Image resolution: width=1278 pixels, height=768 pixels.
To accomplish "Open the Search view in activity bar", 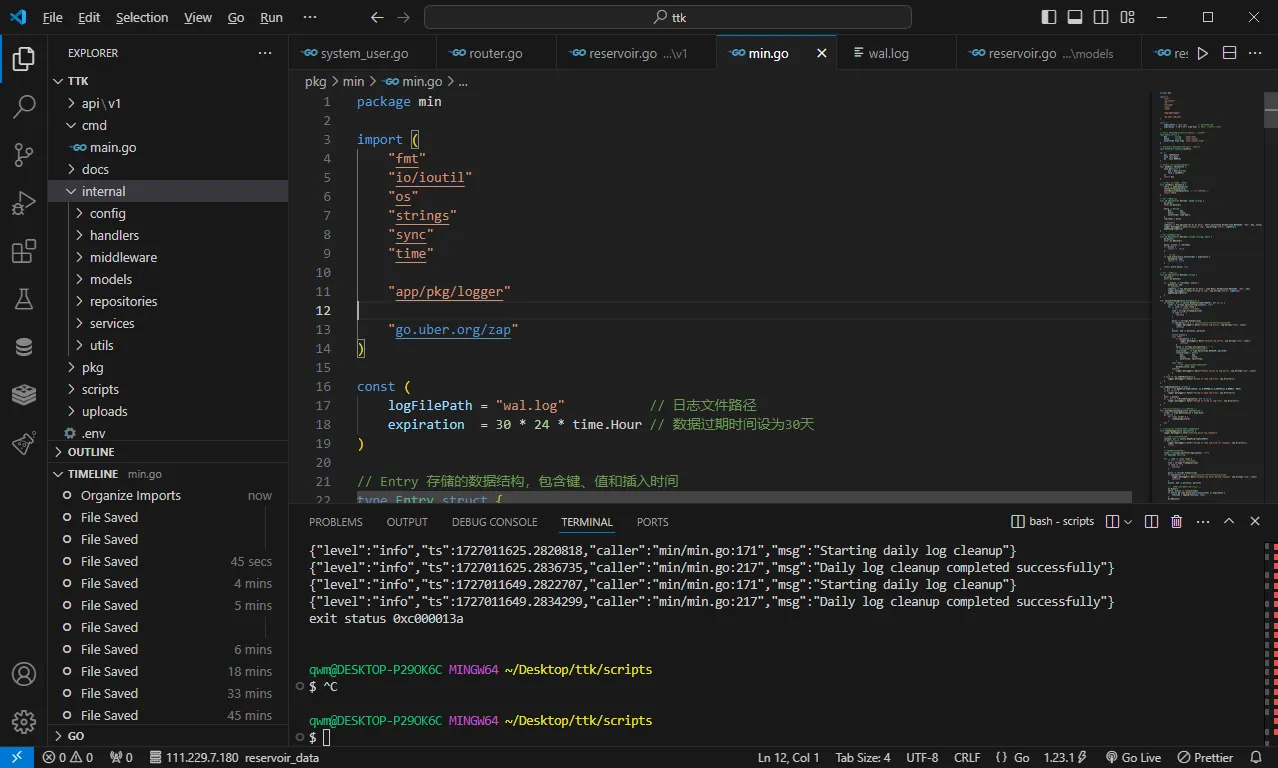I will tap(23, 106).
